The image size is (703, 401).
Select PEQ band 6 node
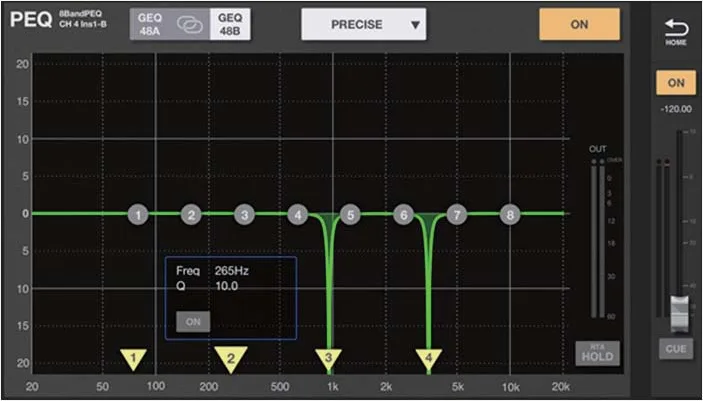[404, 215]
